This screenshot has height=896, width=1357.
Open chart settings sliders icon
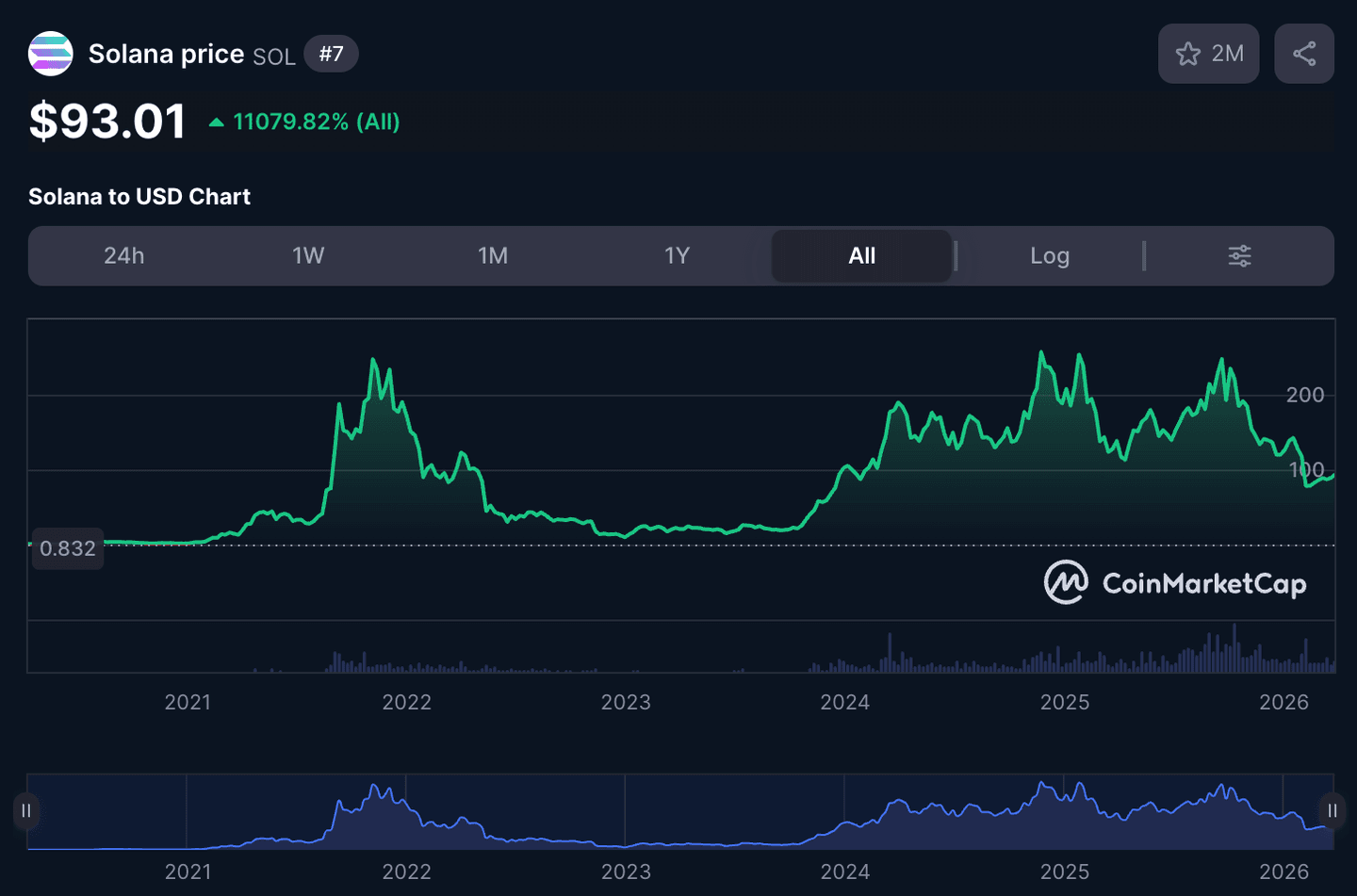pos(1239,255)
